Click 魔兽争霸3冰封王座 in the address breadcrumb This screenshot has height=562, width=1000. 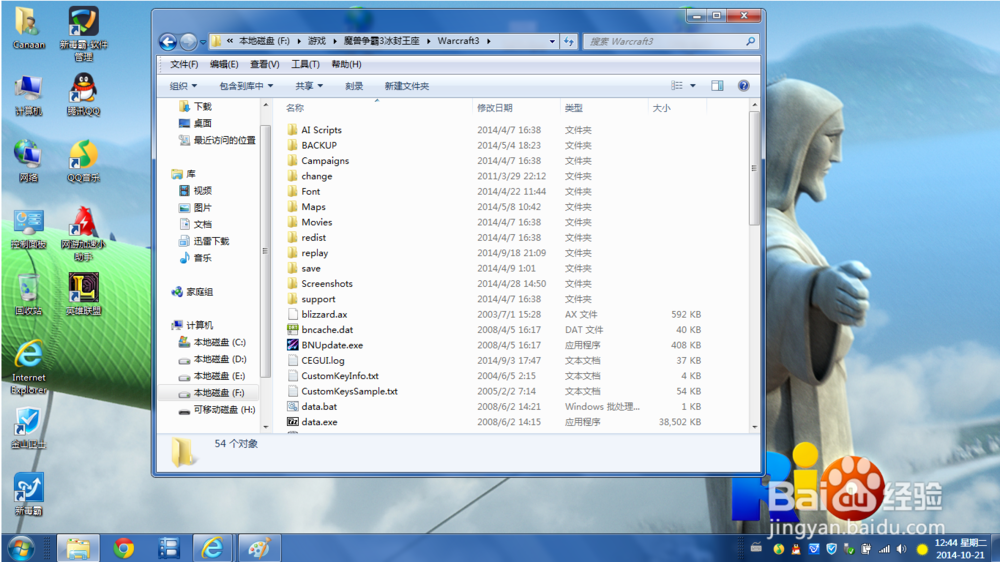click(x=381, y=41)
